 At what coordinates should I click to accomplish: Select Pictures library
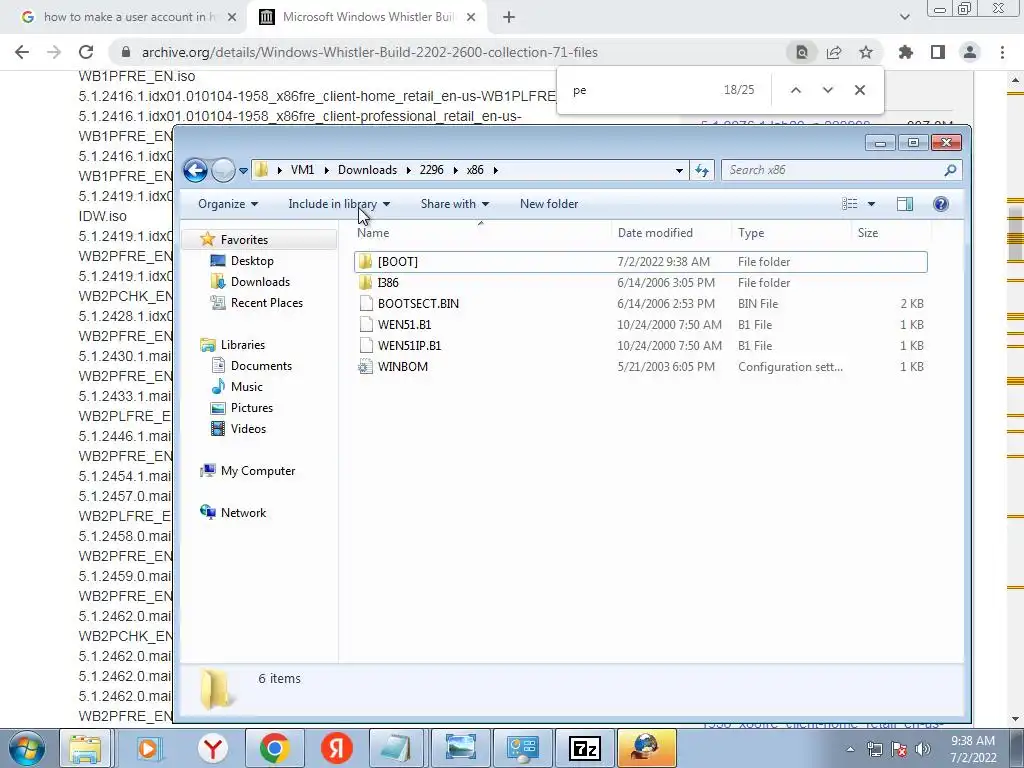coord(251,408)
